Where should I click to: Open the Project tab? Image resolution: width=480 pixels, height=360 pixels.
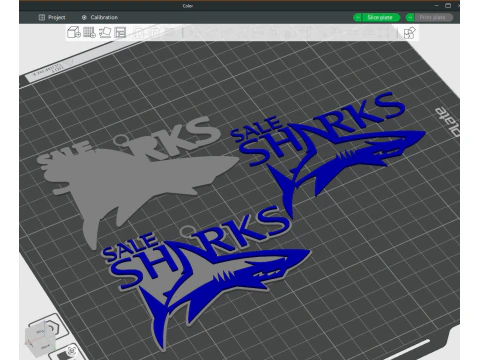pos(52,17)
